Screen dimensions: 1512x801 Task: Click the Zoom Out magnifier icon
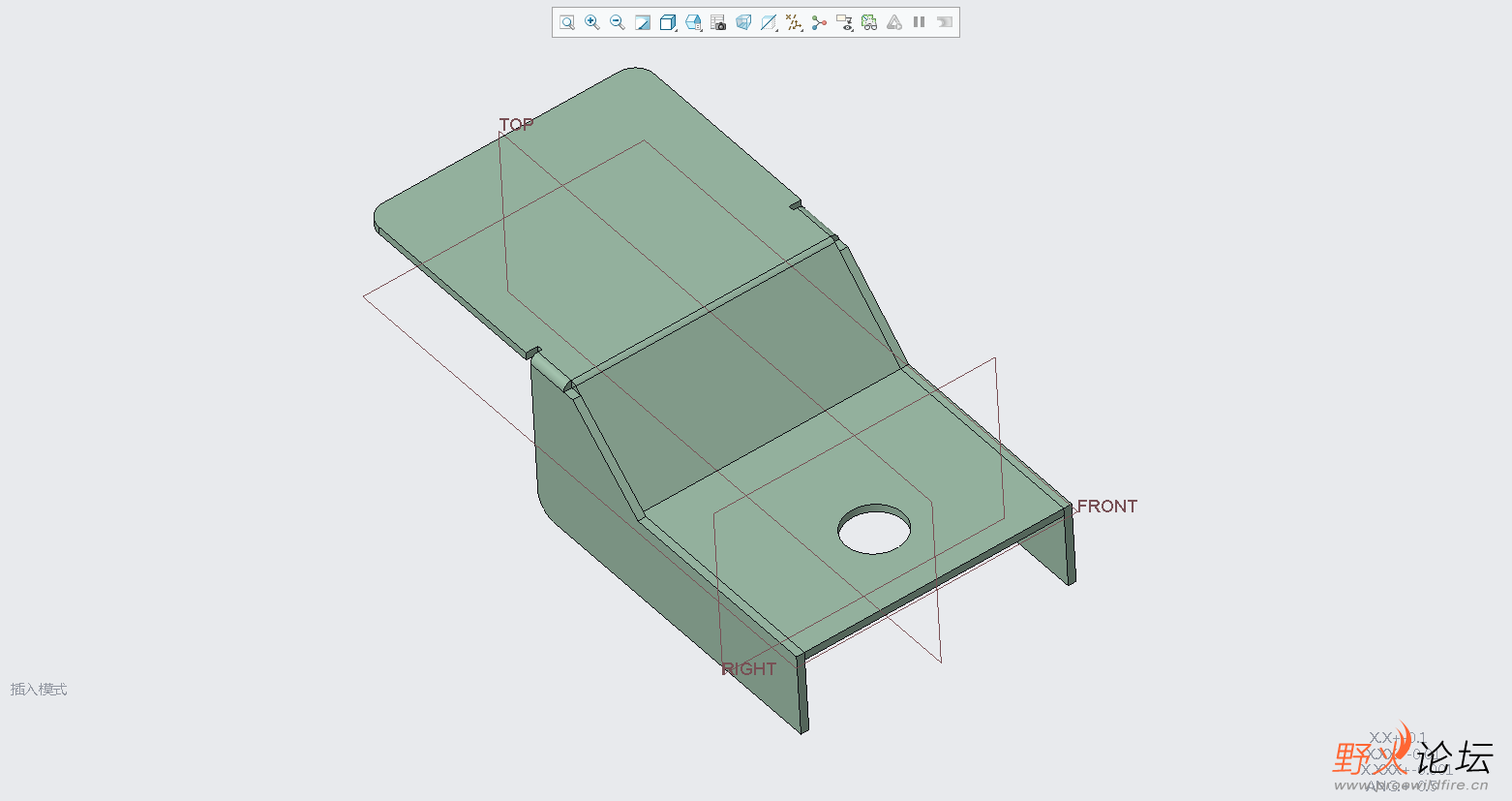click(x=618, y=22)
